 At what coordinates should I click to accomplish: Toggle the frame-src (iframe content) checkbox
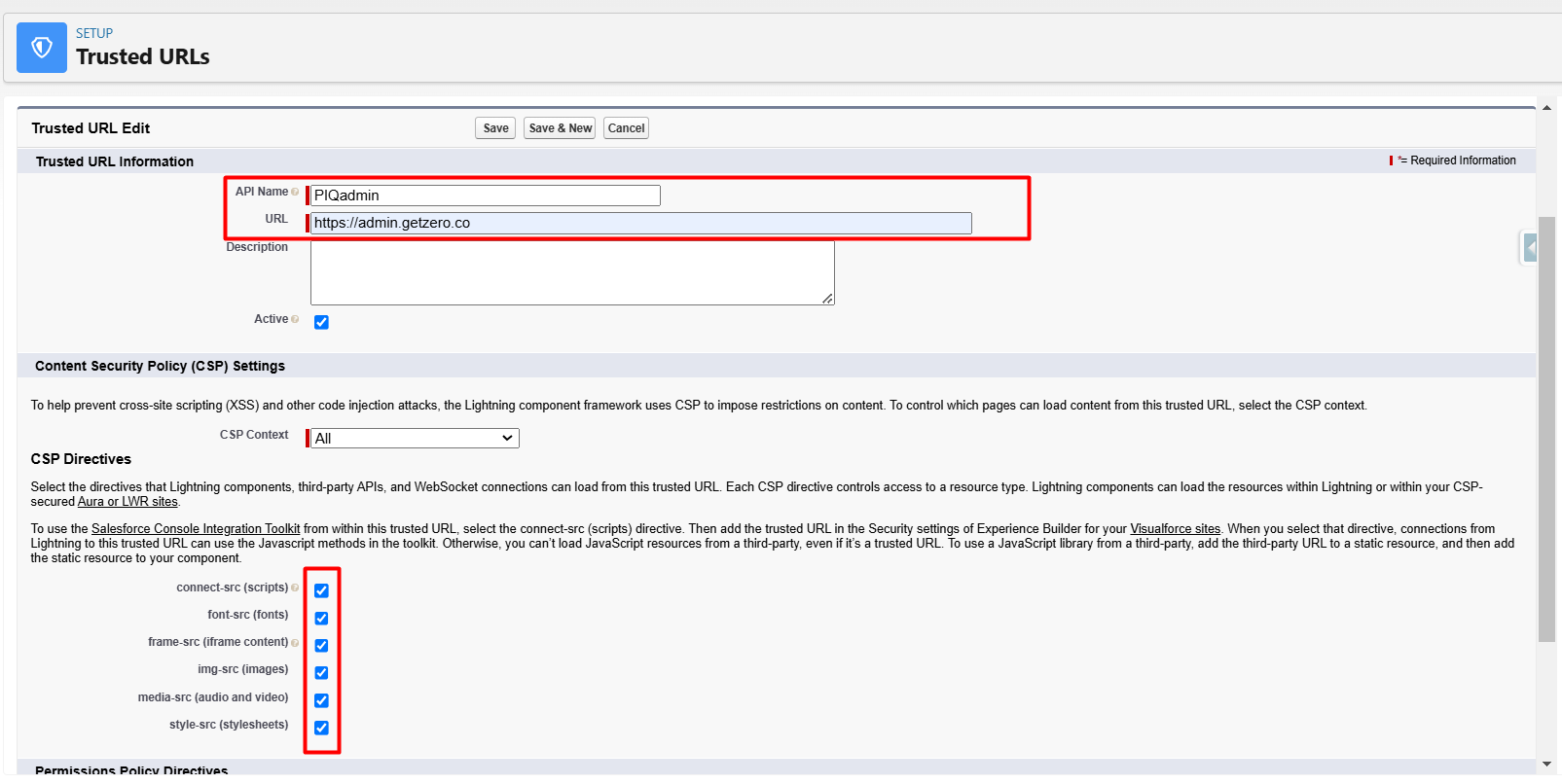click(321, 645)
